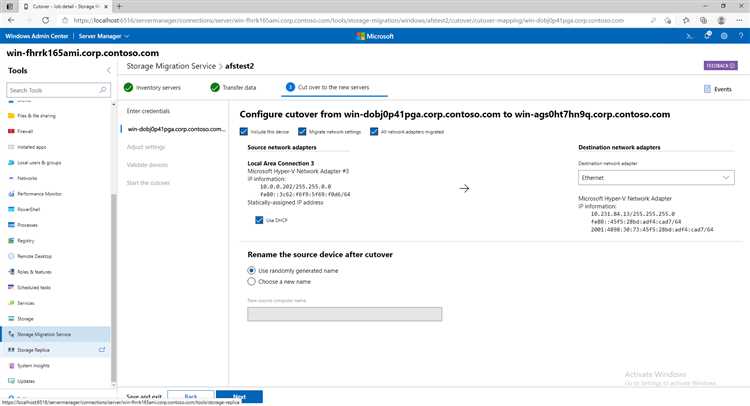Open Local users & groups tool
Image resolution: width=750 pixels, height=406 pixels.
39,163
